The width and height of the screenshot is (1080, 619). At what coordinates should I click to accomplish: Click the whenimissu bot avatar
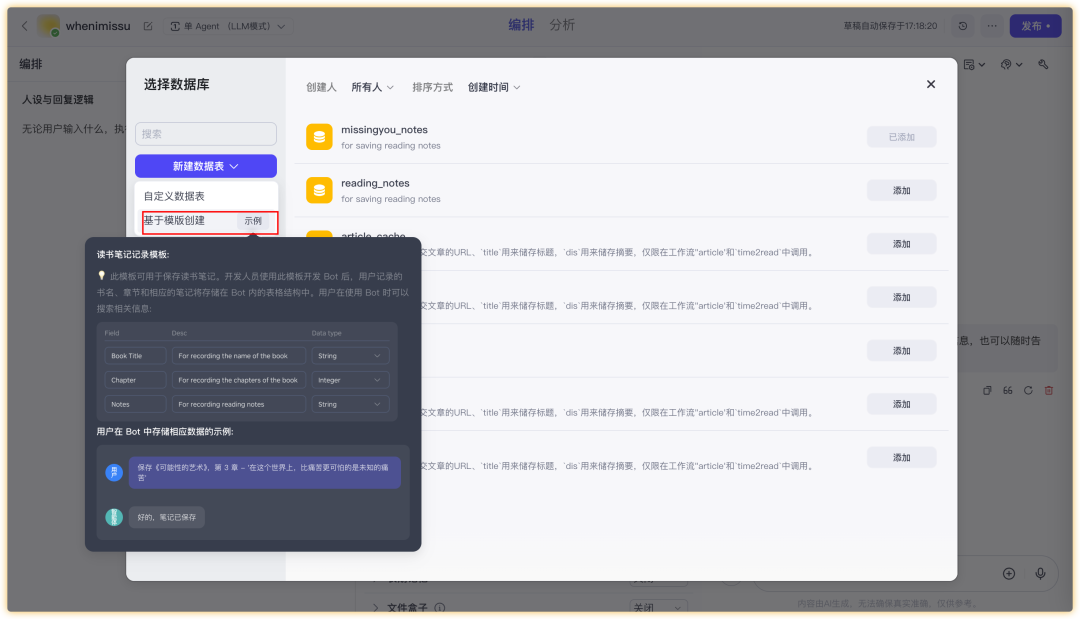pos(48,25)
